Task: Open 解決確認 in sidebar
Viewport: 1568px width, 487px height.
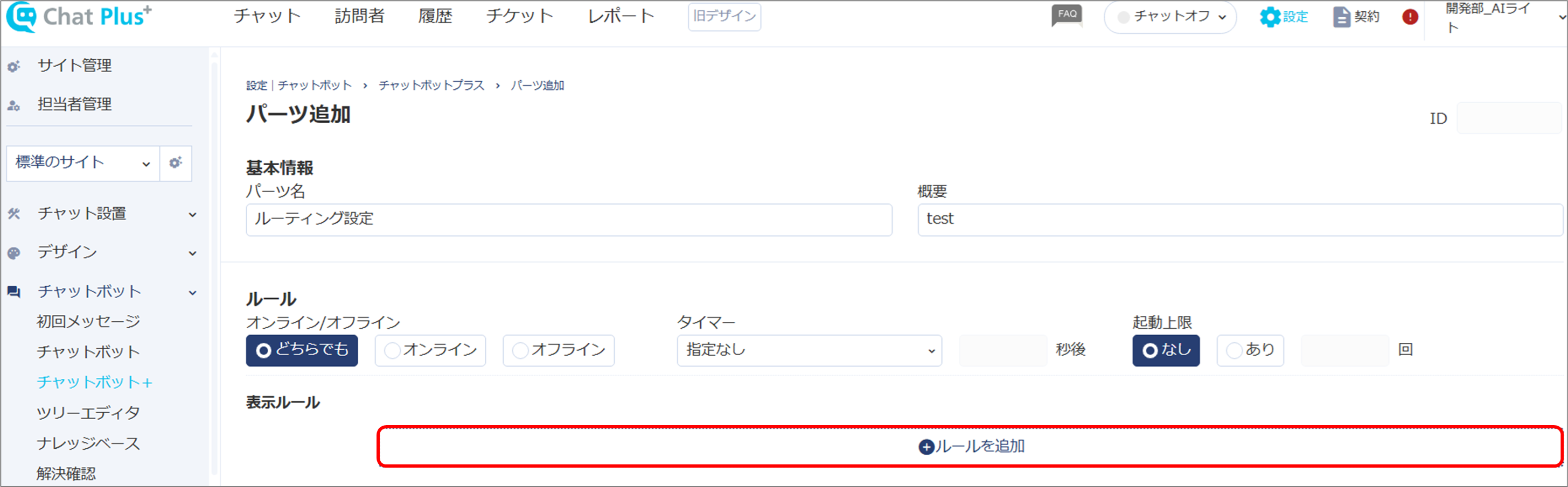Action: [x=66, y=474]
